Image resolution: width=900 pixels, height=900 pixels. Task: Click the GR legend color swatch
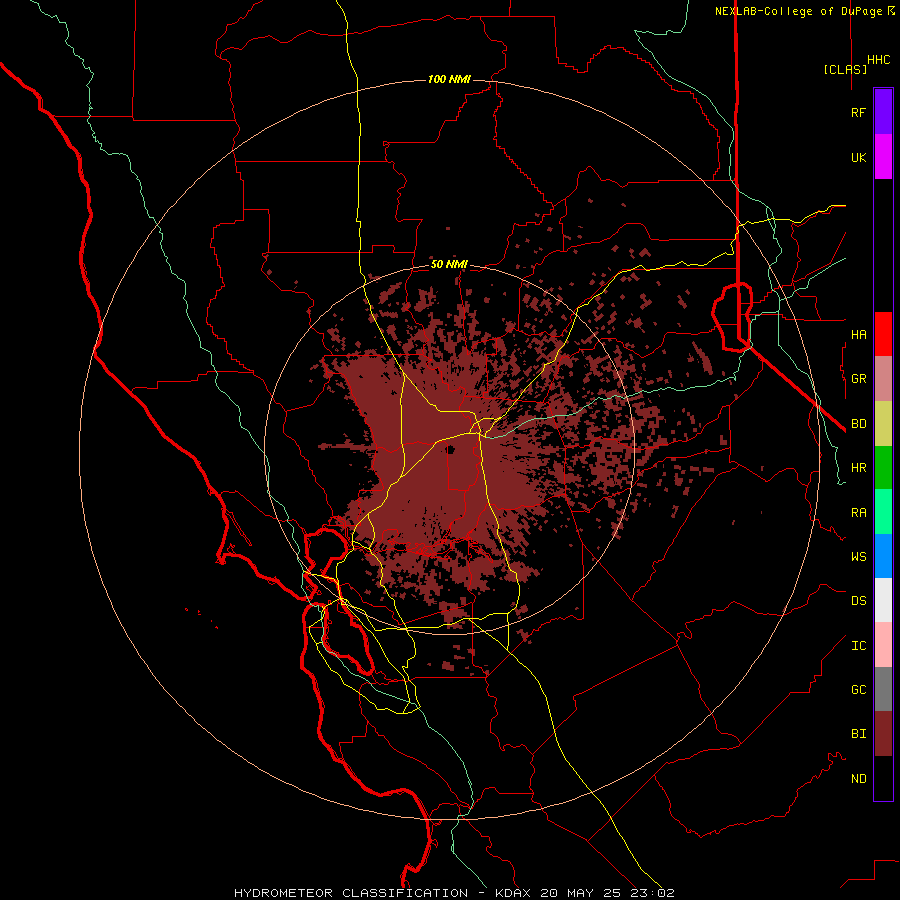coord(883,378)
